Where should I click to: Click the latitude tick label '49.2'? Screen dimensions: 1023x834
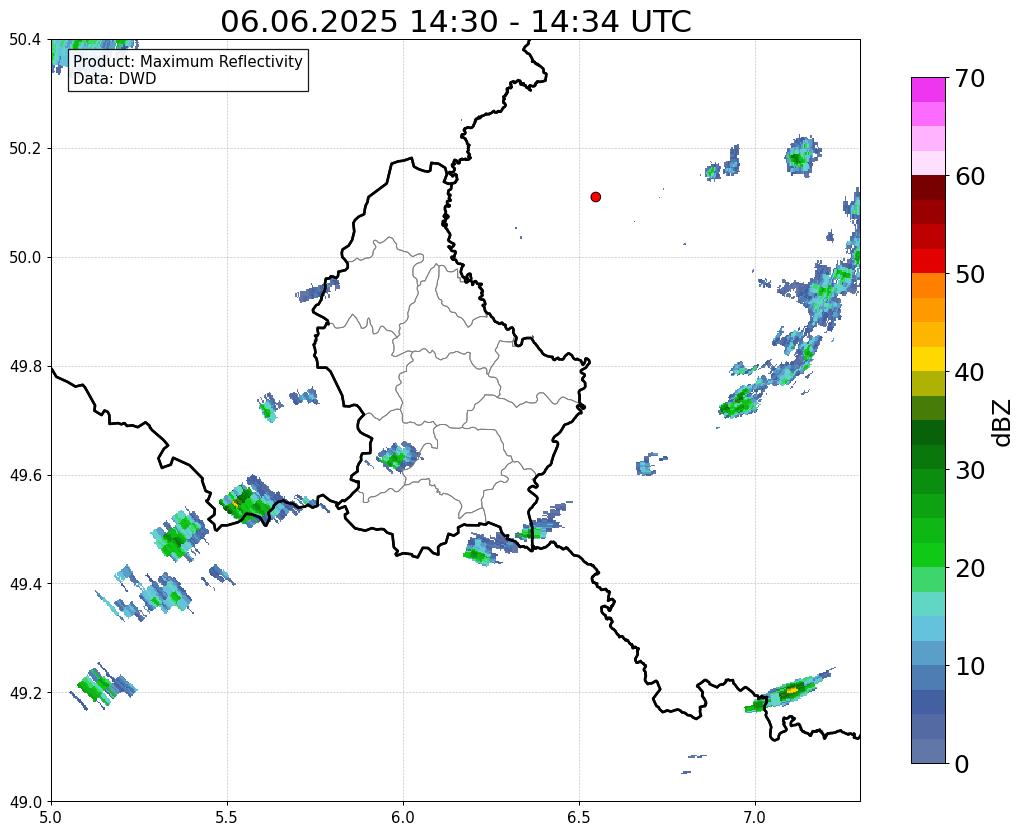25,692
